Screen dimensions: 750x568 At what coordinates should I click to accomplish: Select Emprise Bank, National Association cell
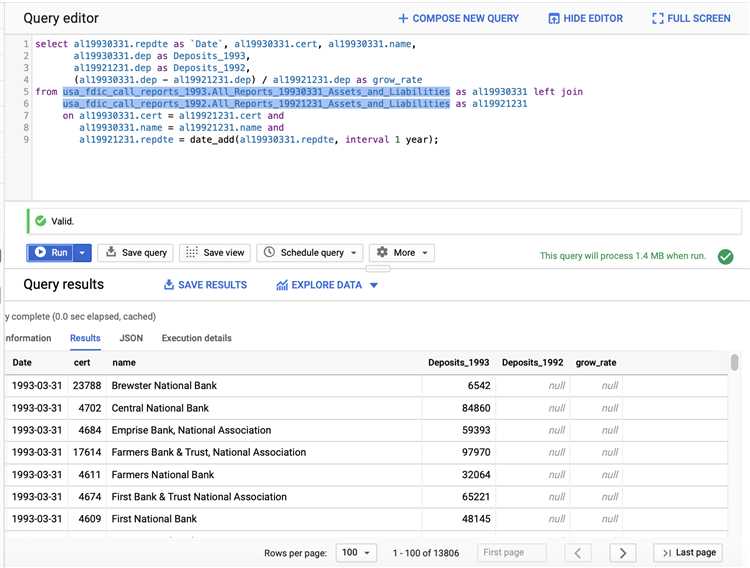click(191, 430)
